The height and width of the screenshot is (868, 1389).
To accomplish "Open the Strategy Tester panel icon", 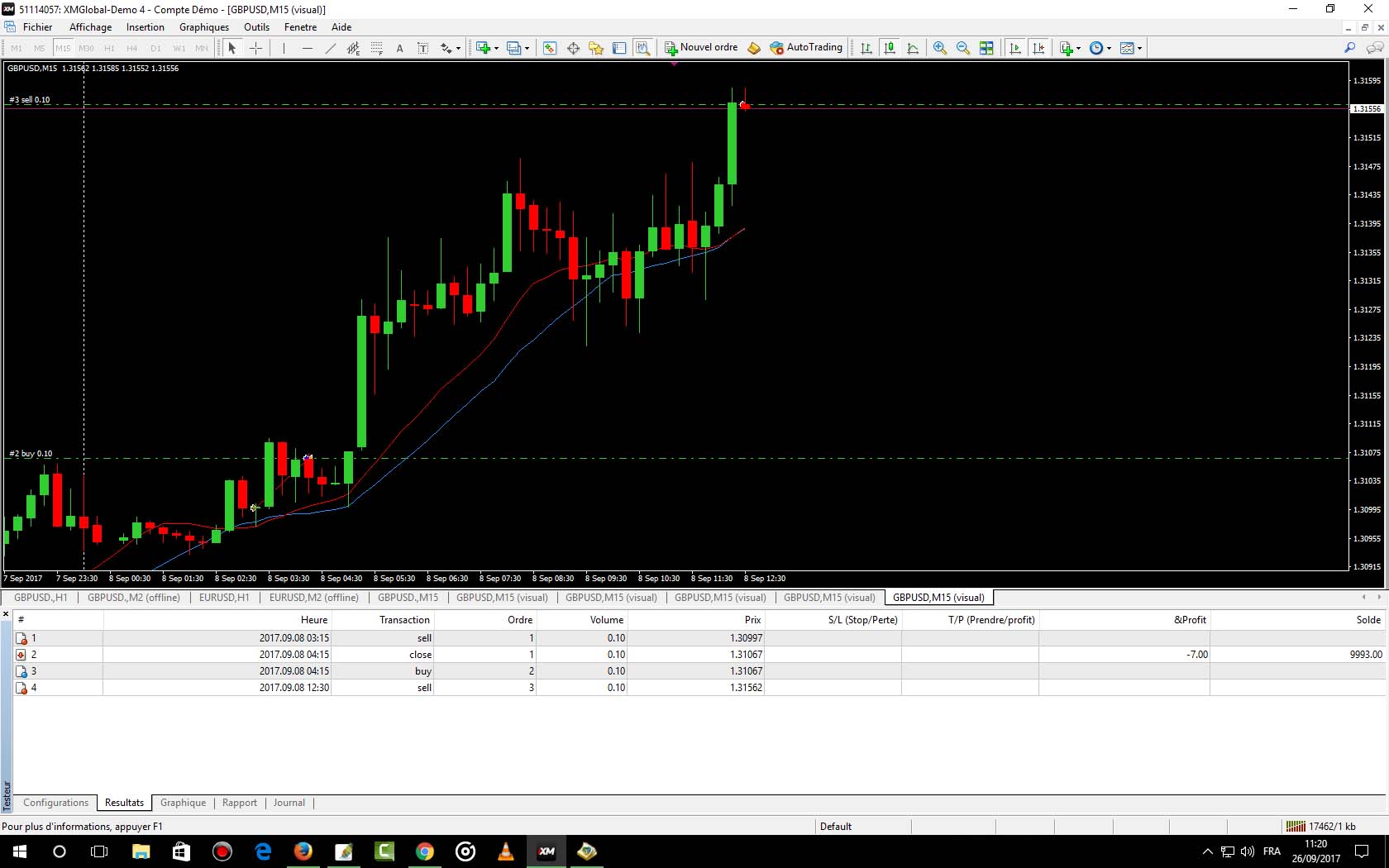I will click(642, 48).
